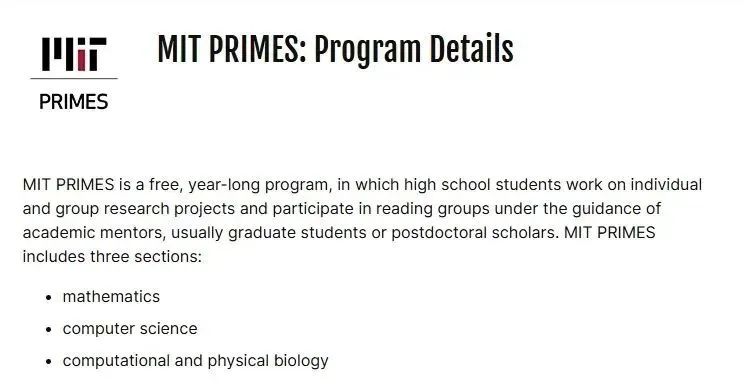Click the phrase "graduate students"
The image size is (744, 391).
click(x=297, y=233)
